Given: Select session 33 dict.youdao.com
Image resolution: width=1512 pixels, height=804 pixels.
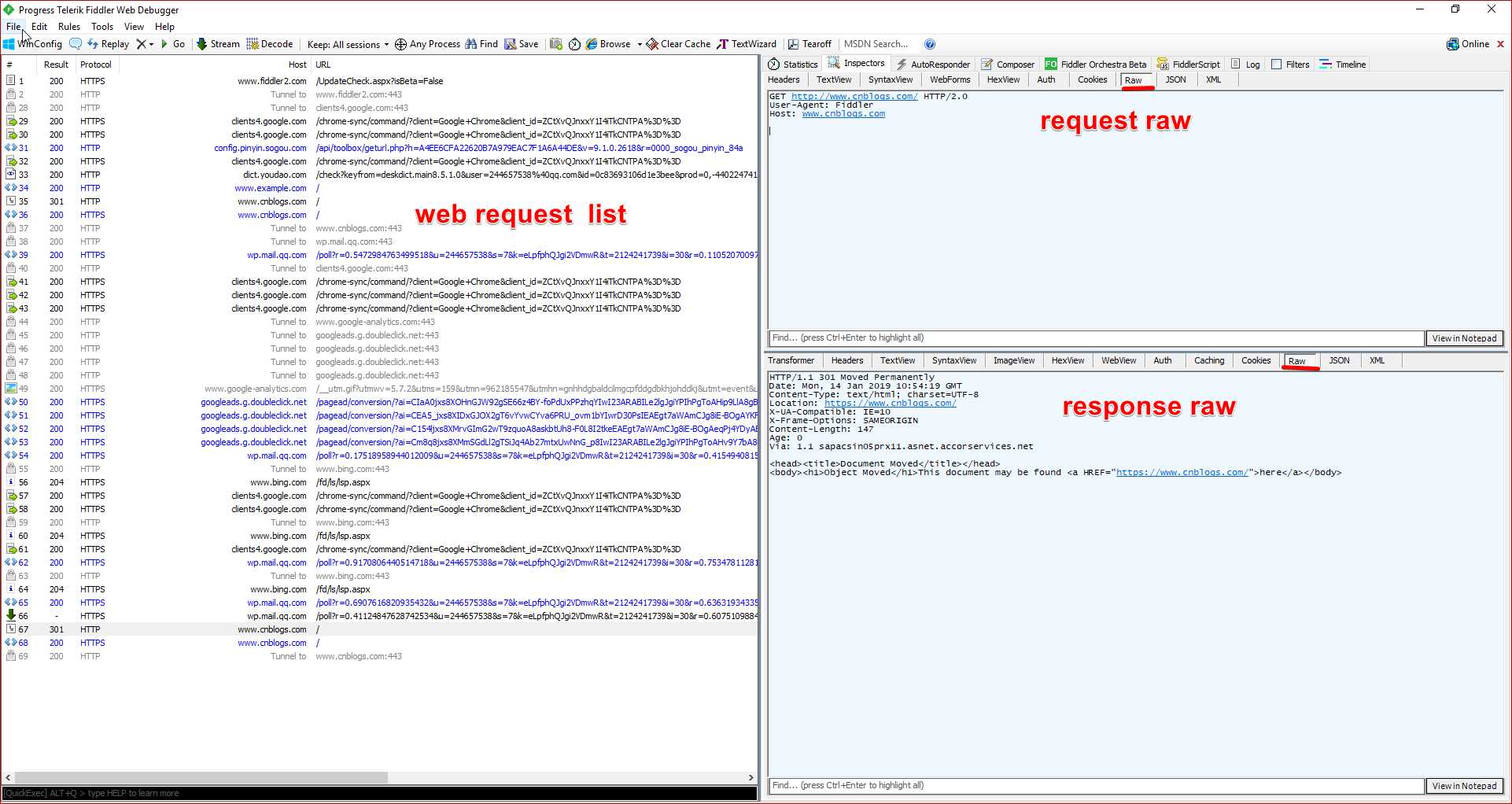Looking at the screenshot, I should tap(379, 175).
